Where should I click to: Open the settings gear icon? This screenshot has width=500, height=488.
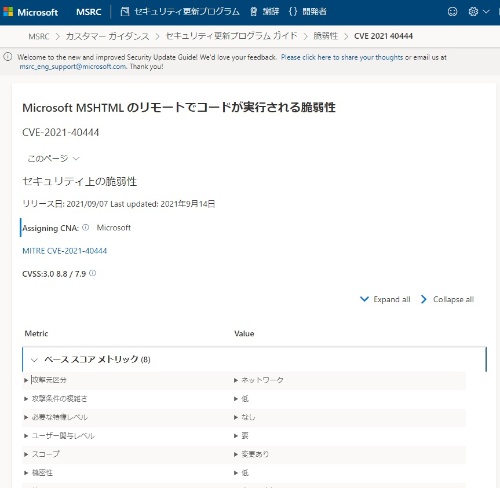pyautogui.click(x=473, y=12)
